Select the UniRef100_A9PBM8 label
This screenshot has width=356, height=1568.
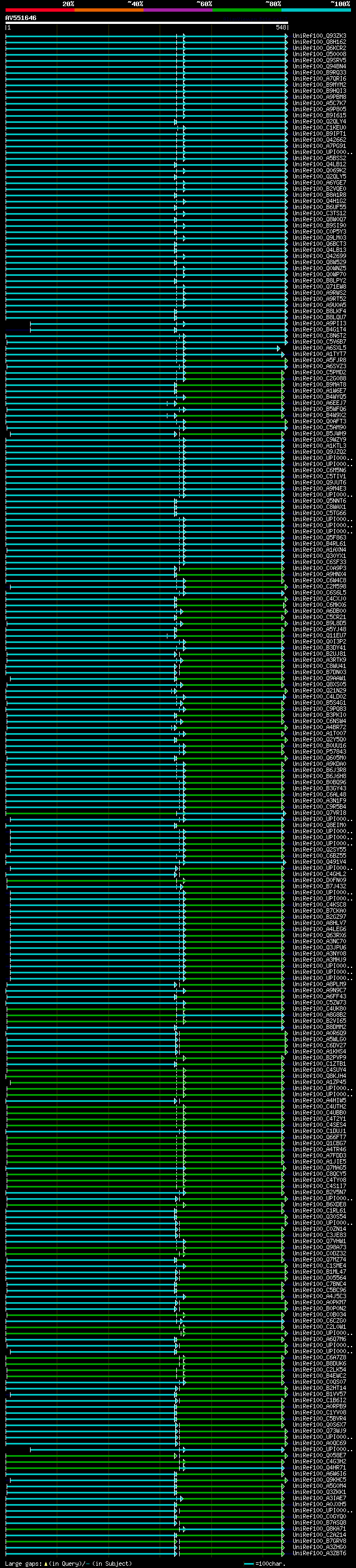[319, 97]
